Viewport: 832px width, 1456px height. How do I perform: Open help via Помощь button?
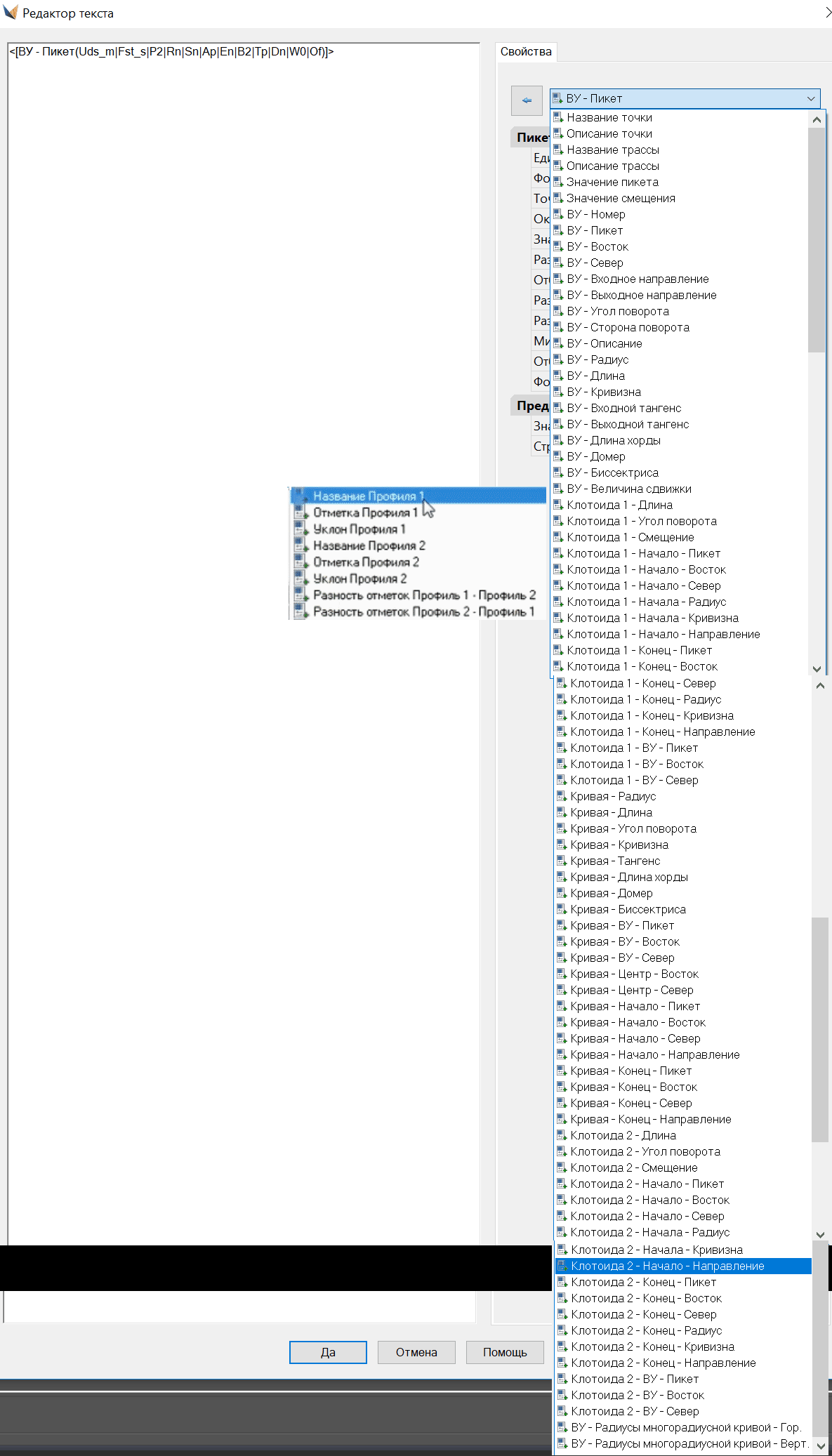pos(505,1352)
